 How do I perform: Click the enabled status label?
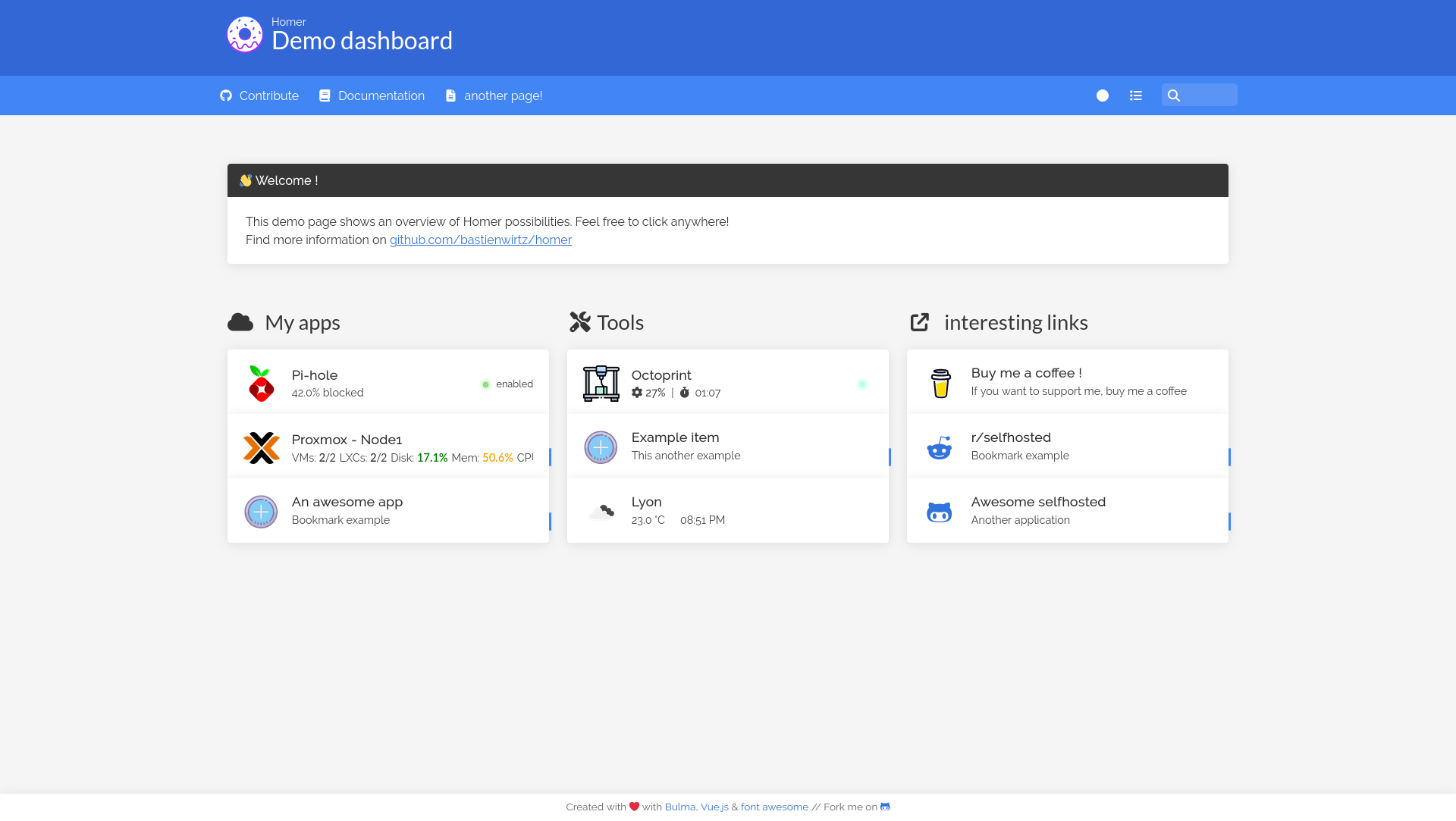514,384
